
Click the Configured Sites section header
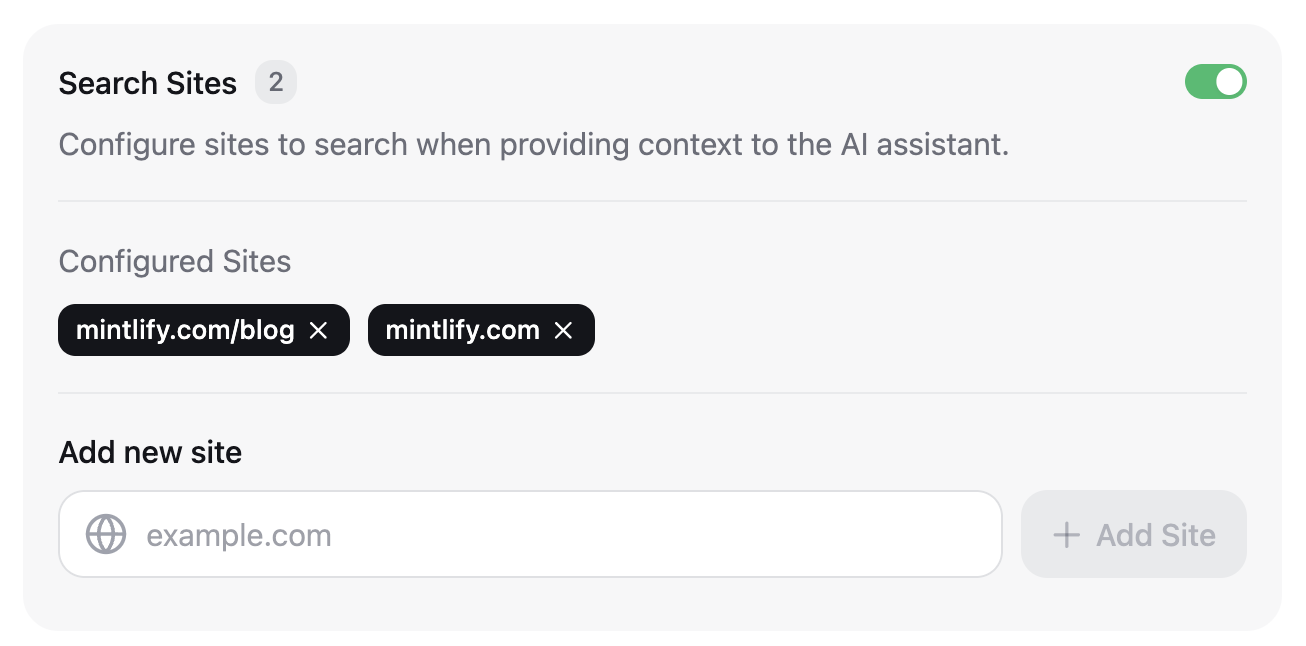click(x=175, y=262)
